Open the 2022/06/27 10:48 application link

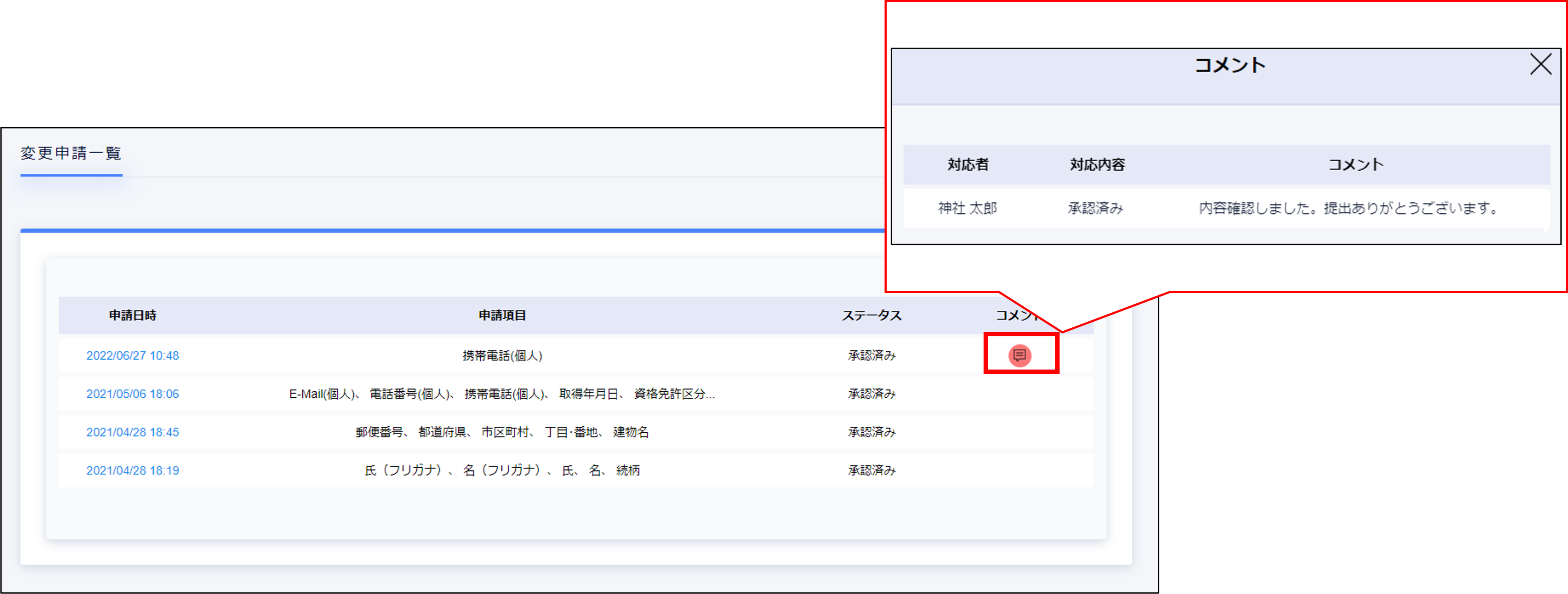tap(133, 355)
